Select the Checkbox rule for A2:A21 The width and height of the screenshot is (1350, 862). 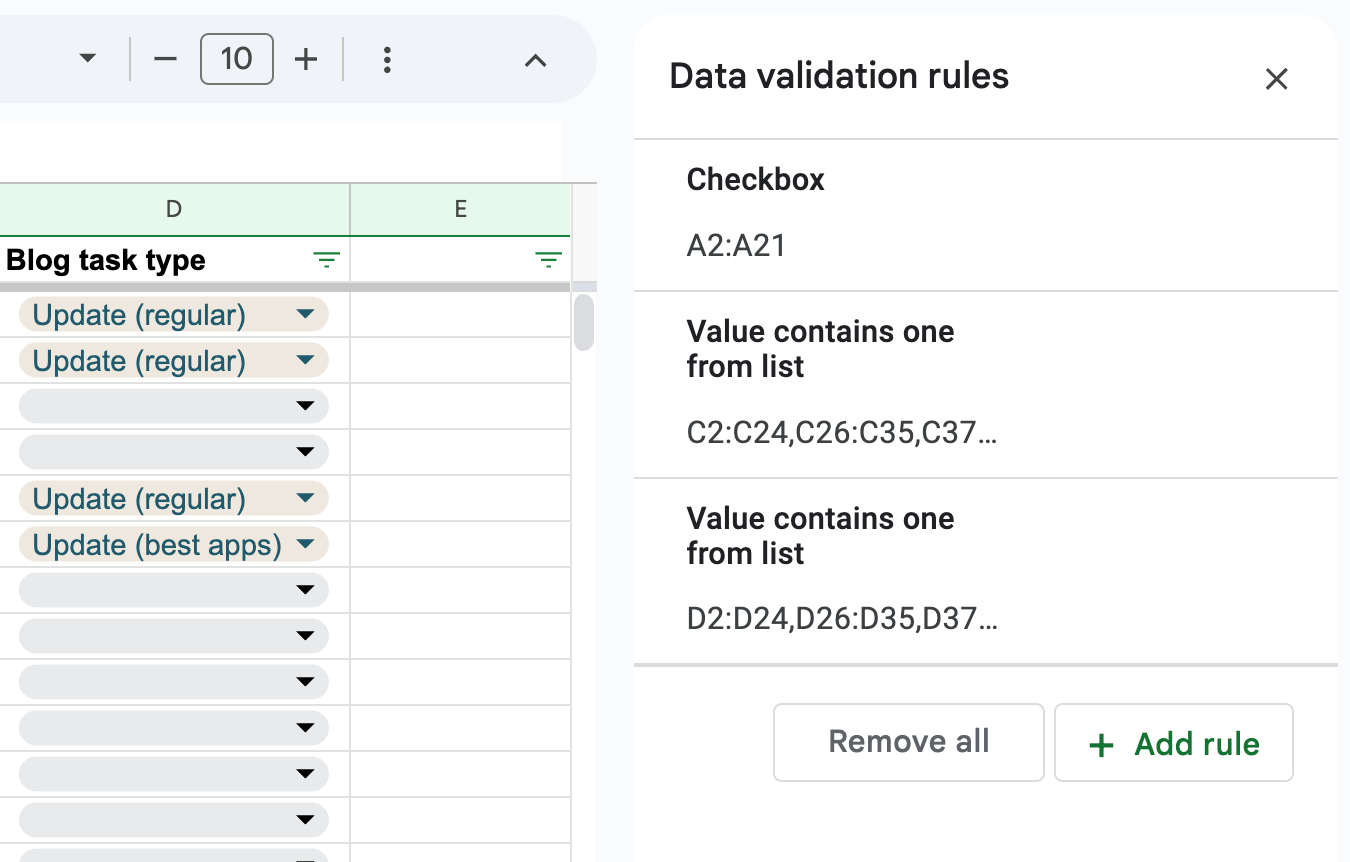985,213
